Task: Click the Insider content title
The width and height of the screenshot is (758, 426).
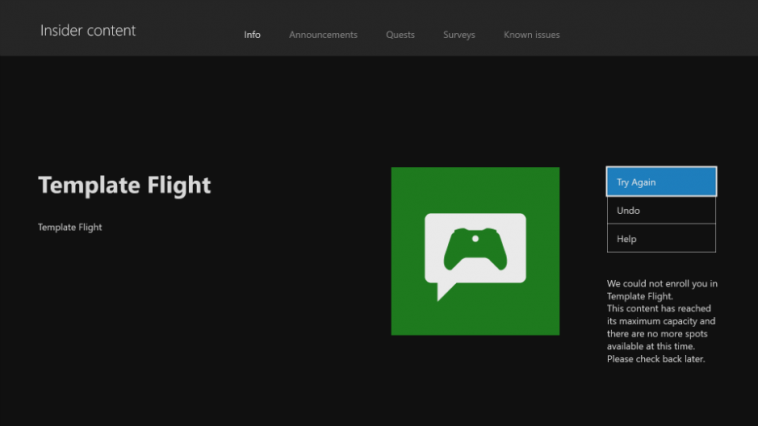Action: (88, 30)
